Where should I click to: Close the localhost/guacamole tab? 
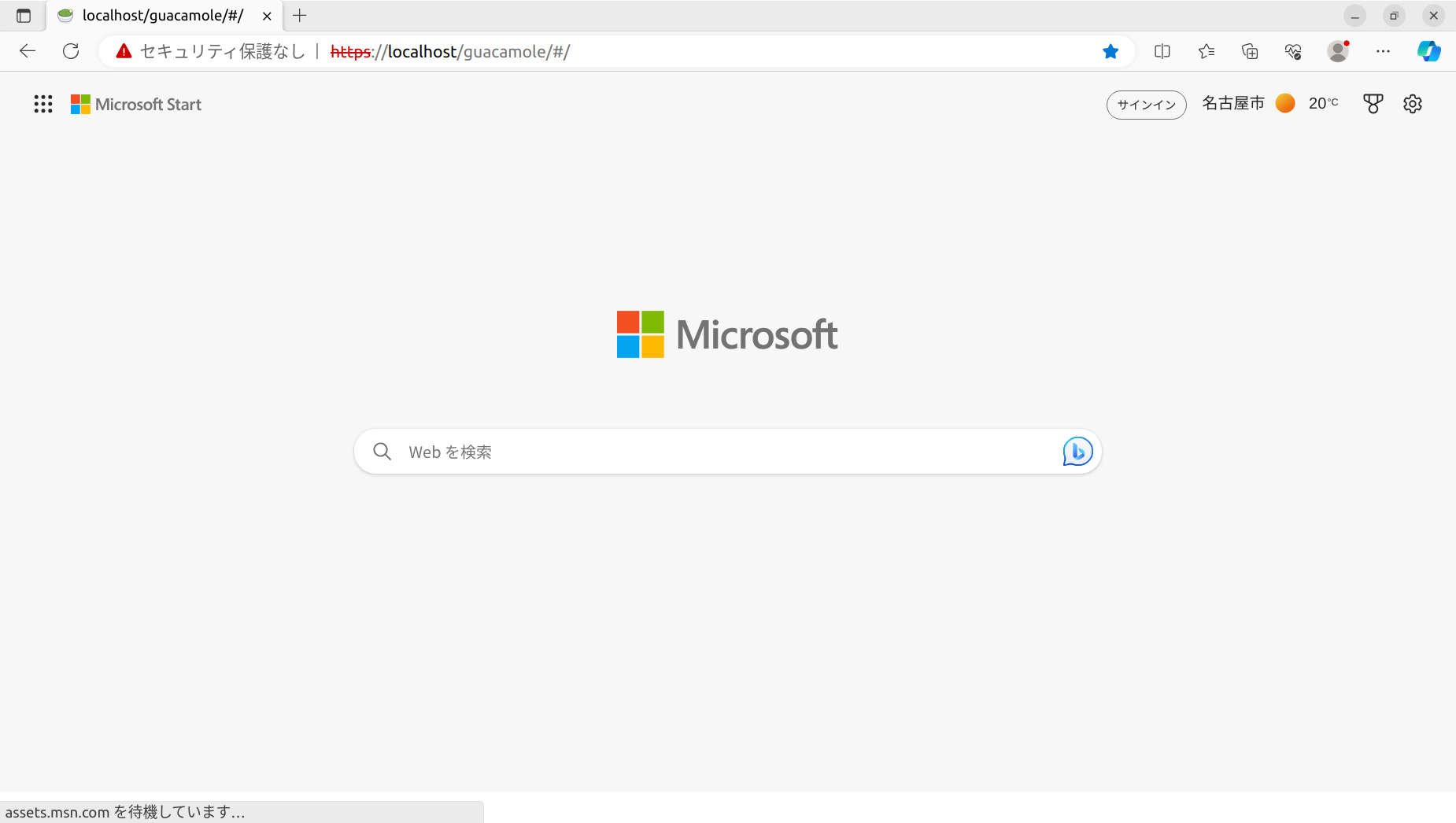coord(267,16)
